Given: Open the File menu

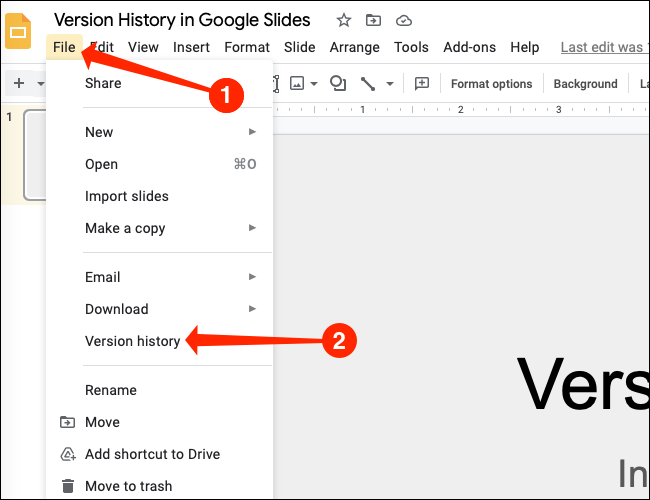Looking at the screenshot, I should pyautogui.click(x=64, y=47).
